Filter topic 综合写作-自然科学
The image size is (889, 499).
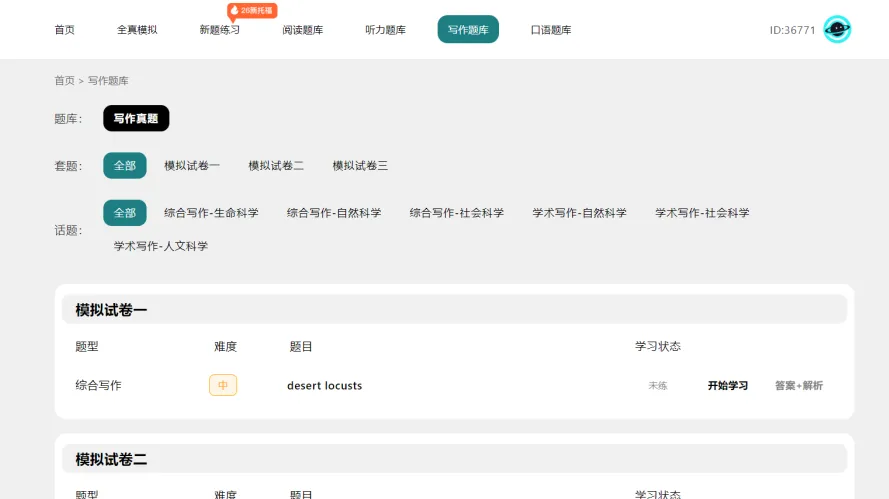click(x=334, y=213)
